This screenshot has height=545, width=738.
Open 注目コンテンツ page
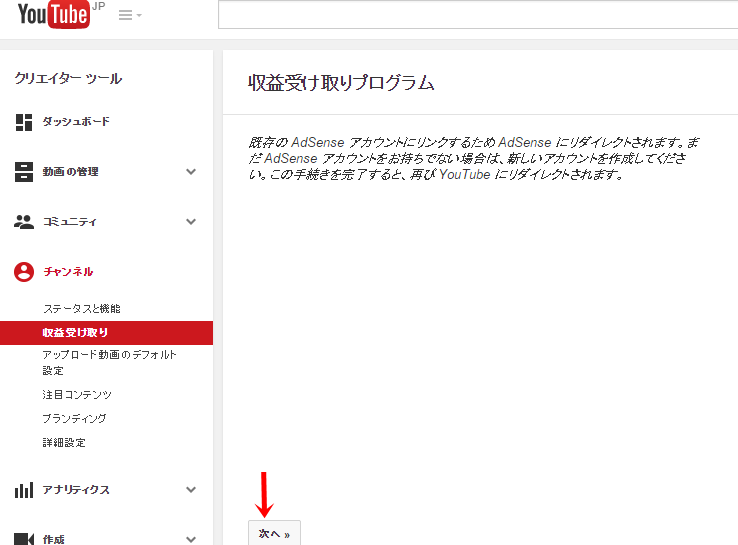[x=77, y=394]
